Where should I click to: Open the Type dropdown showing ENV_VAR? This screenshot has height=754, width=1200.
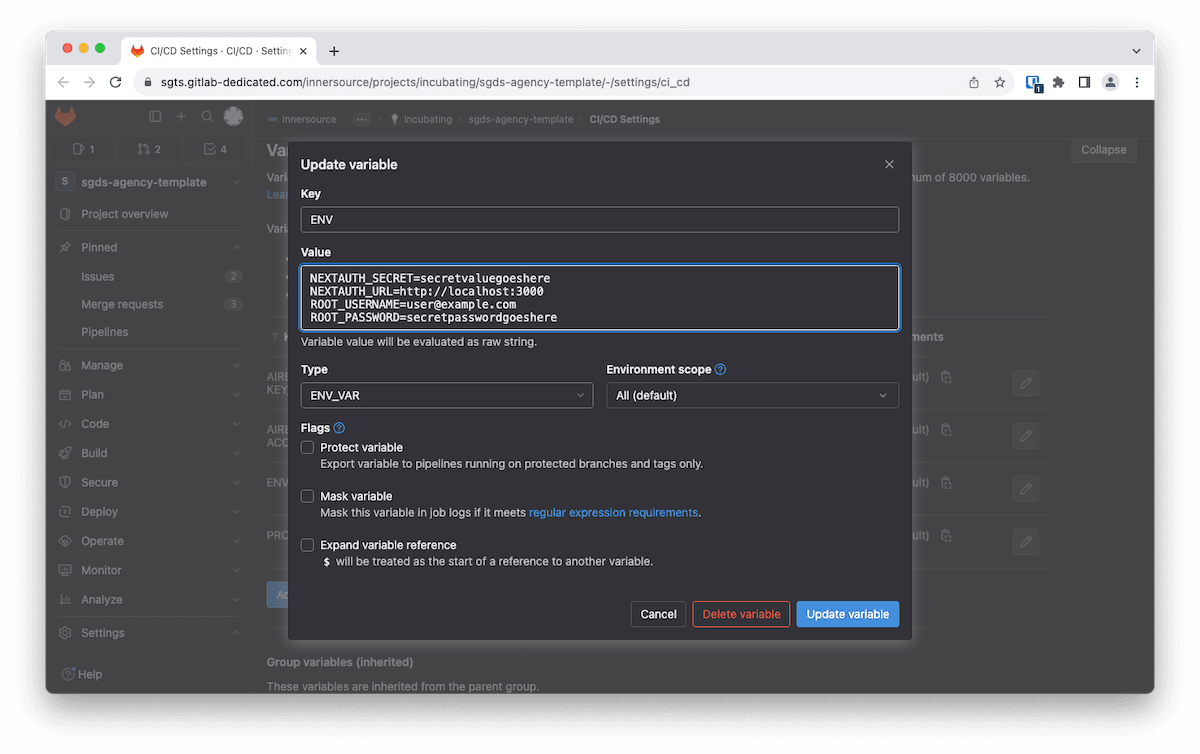[x=446, y=395]
